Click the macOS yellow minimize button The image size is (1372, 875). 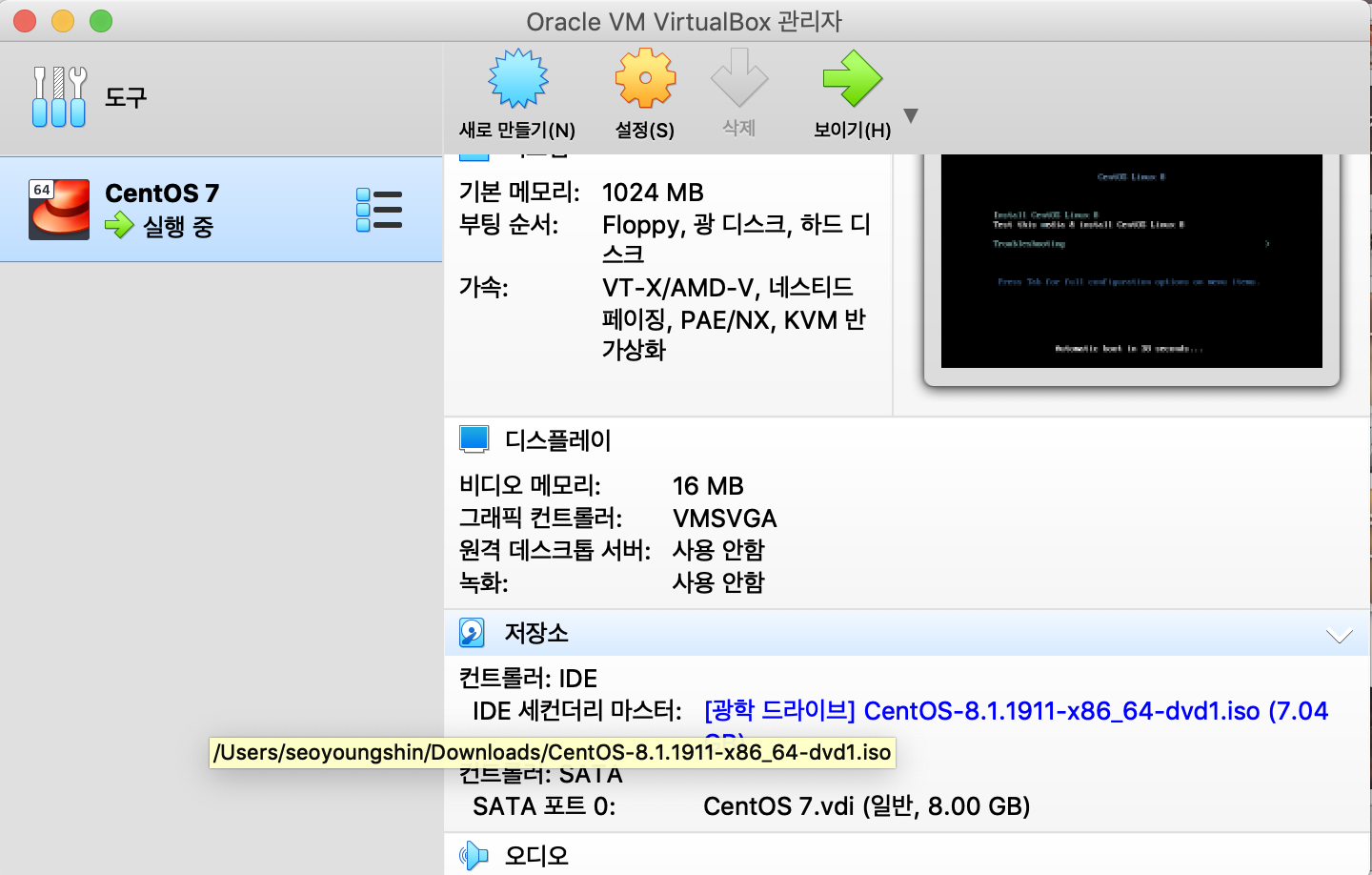63,21
